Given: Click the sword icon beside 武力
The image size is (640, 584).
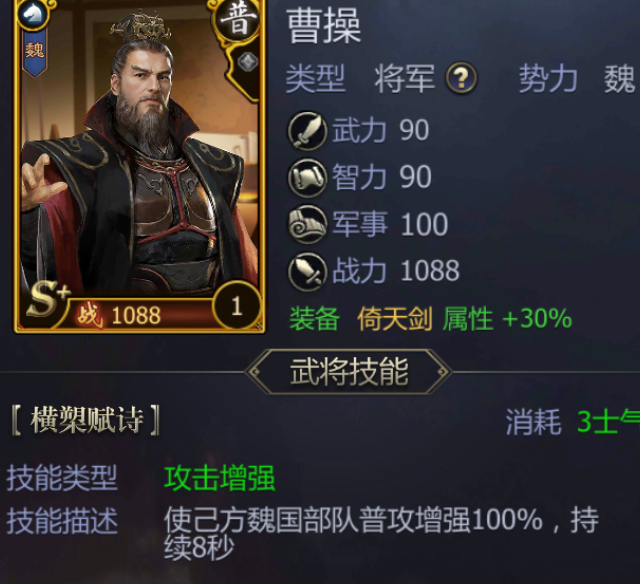Looking at the screenshot, I should pyautogui.click(x=307, y=131).
